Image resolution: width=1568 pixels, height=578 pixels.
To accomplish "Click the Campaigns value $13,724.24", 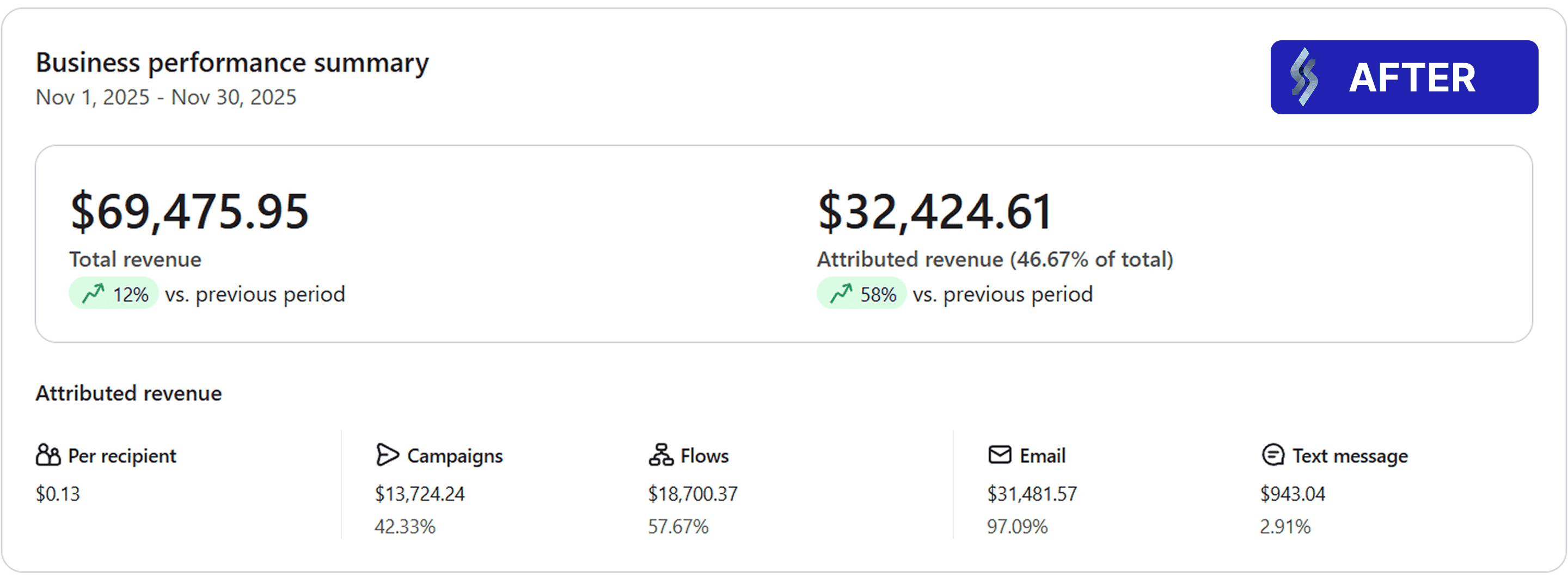I will point(419,494).
